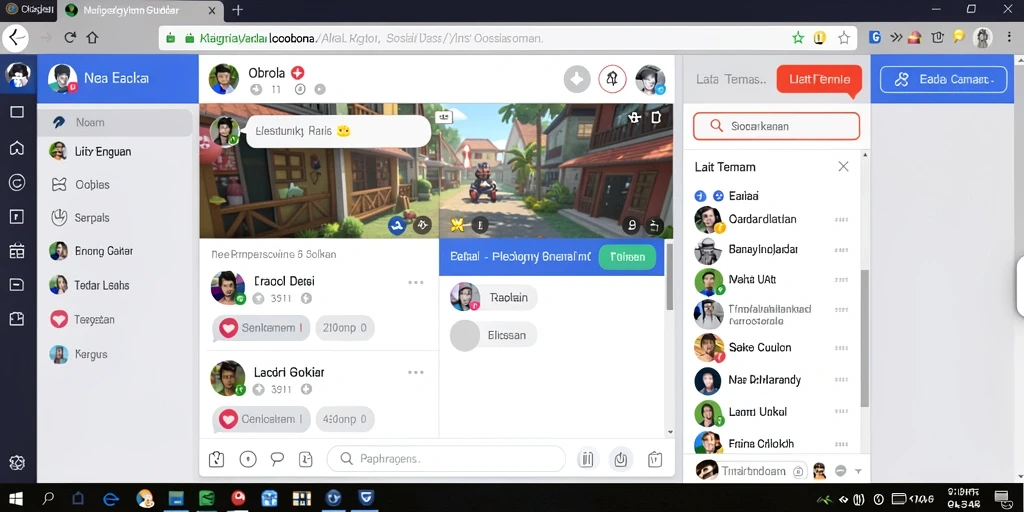
Task: Select Noam in the left sidebar
Action: (115, 122)
